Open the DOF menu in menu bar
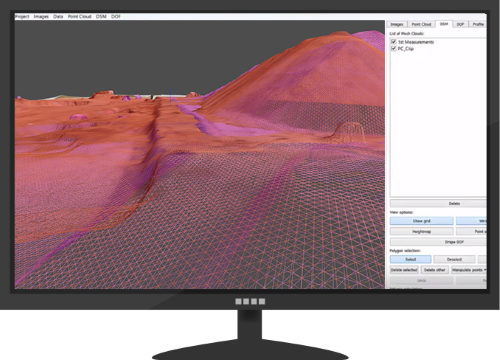 click(x=115, y=16)
